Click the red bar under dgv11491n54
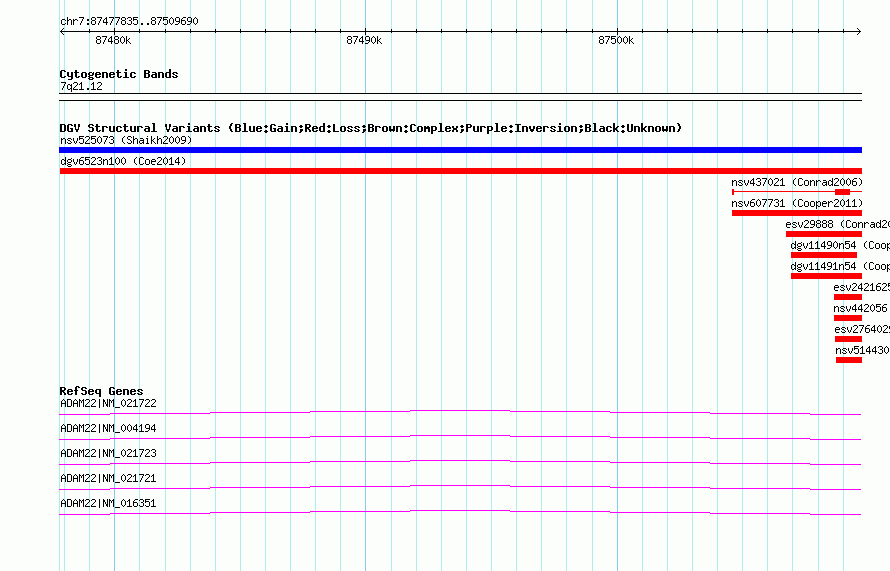 [x=826, y=276]
